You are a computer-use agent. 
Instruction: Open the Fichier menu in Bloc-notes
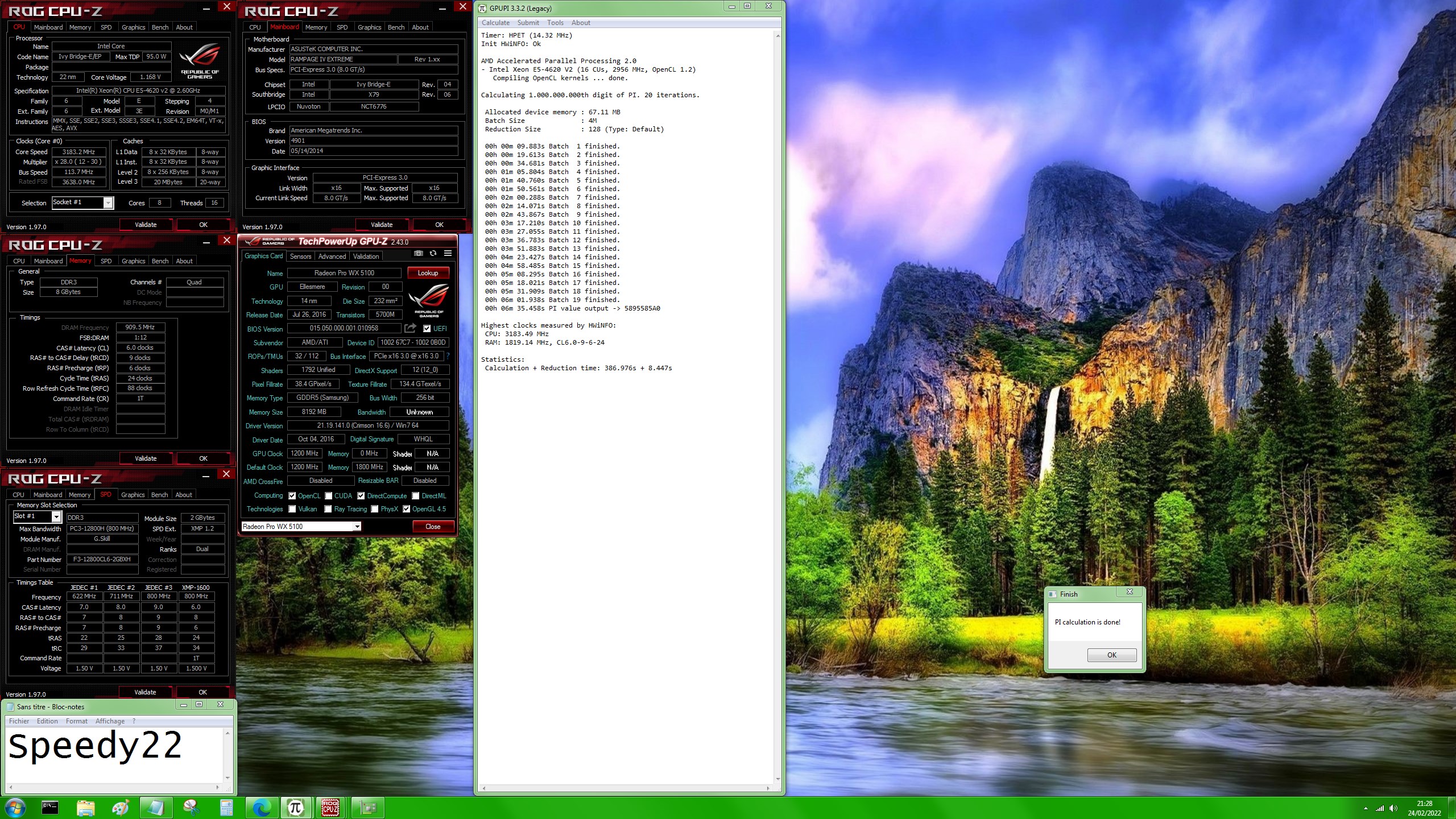19,721
